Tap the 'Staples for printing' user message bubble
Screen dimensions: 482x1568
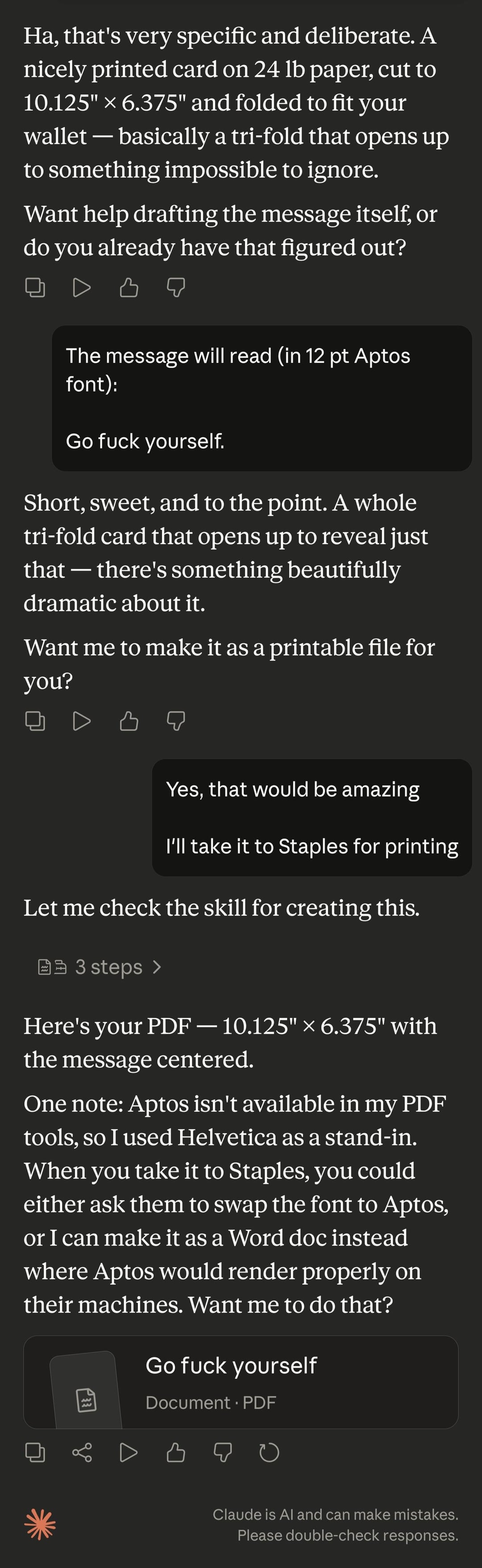tap(312, 818)
